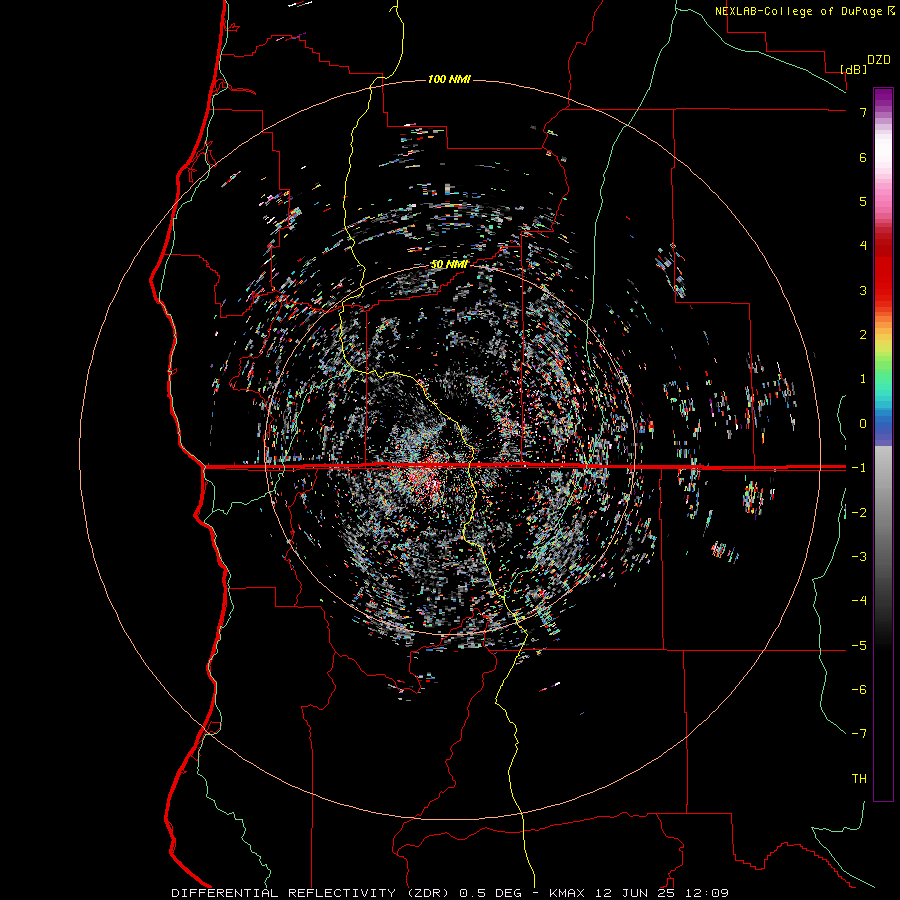
Task: Click the [dB] units label
Action: pos(853,69)
